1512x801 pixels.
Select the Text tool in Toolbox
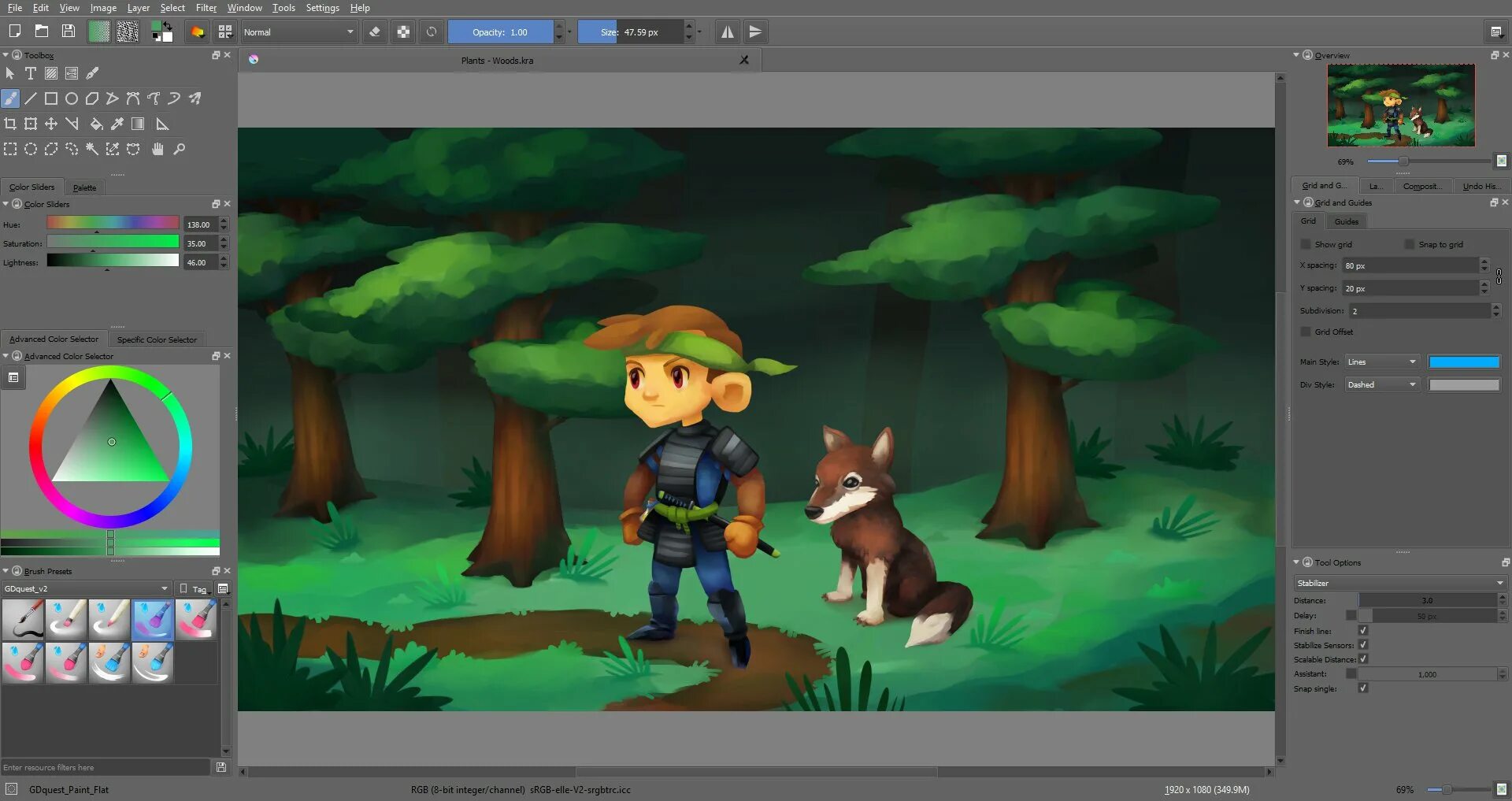click(x=31, y=73)
